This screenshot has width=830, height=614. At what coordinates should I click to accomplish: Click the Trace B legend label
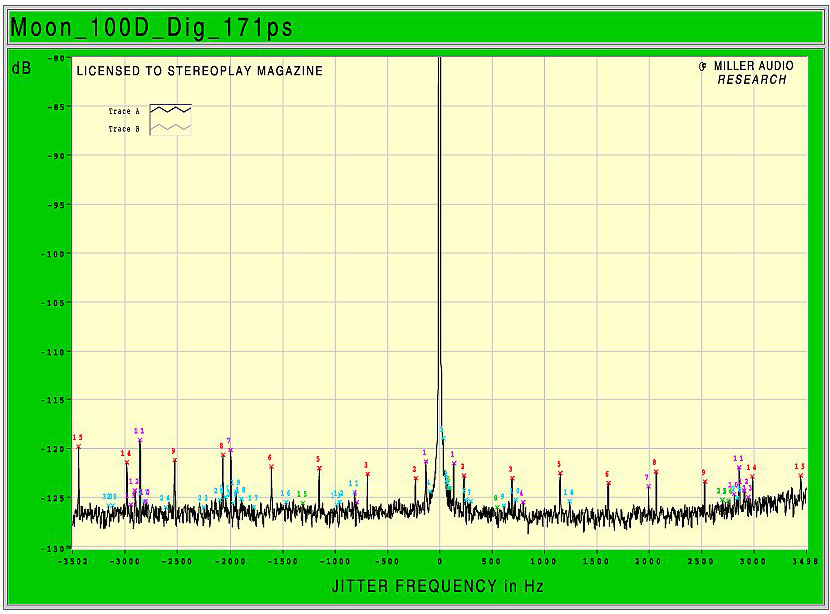tap(124, 129)
